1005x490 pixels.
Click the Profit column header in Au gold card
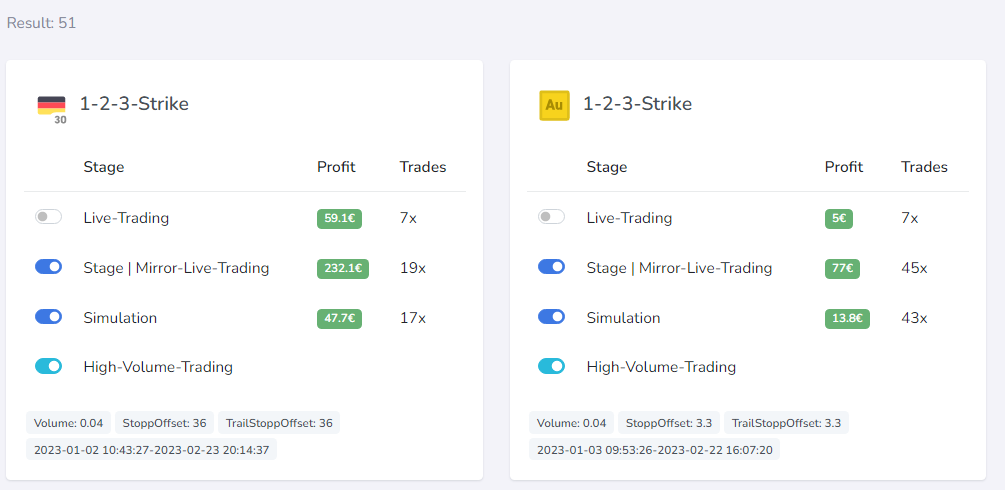click(x=844, y=167)
